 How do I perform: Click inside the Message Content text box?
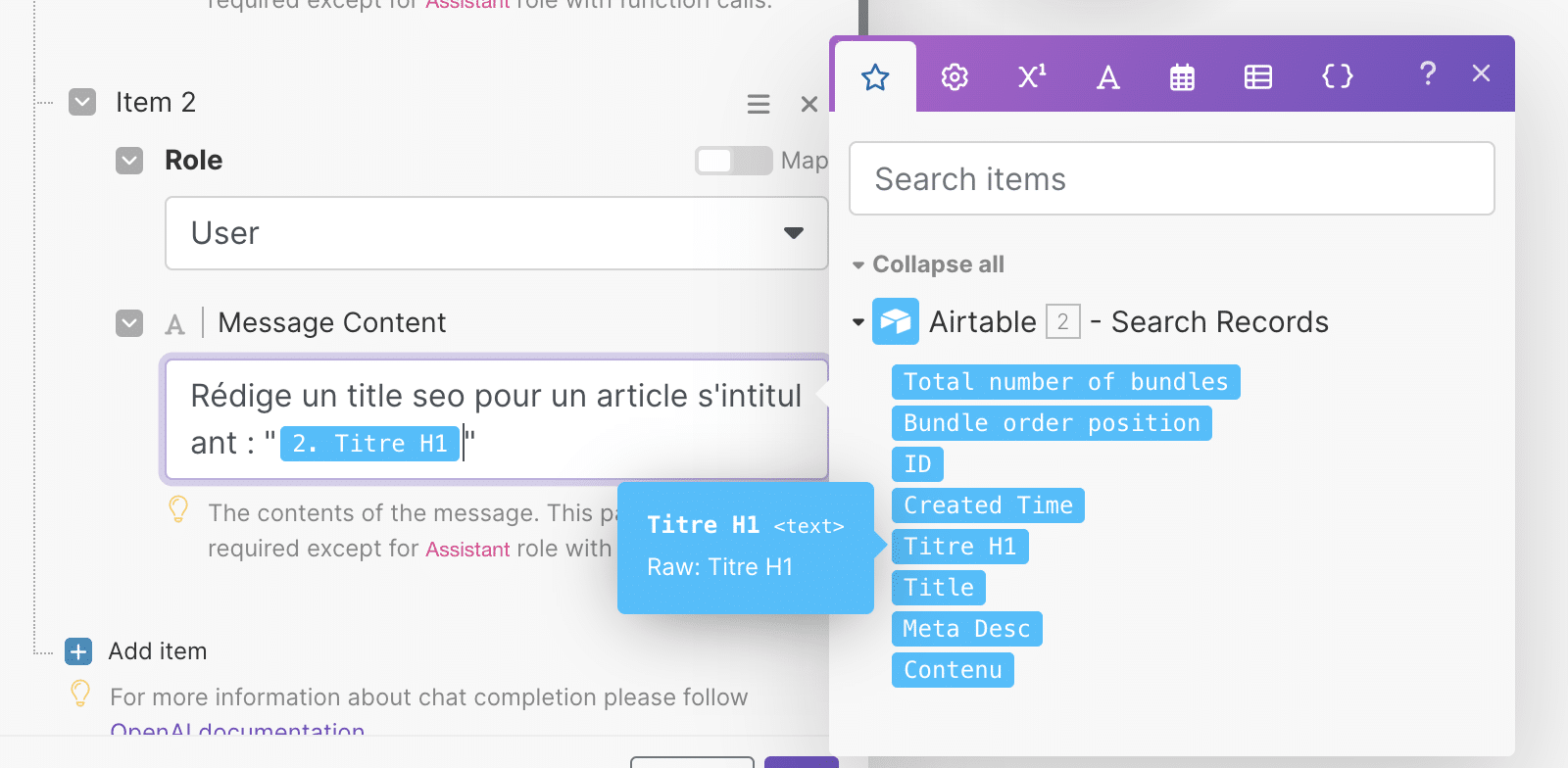[x=497, y=419]
